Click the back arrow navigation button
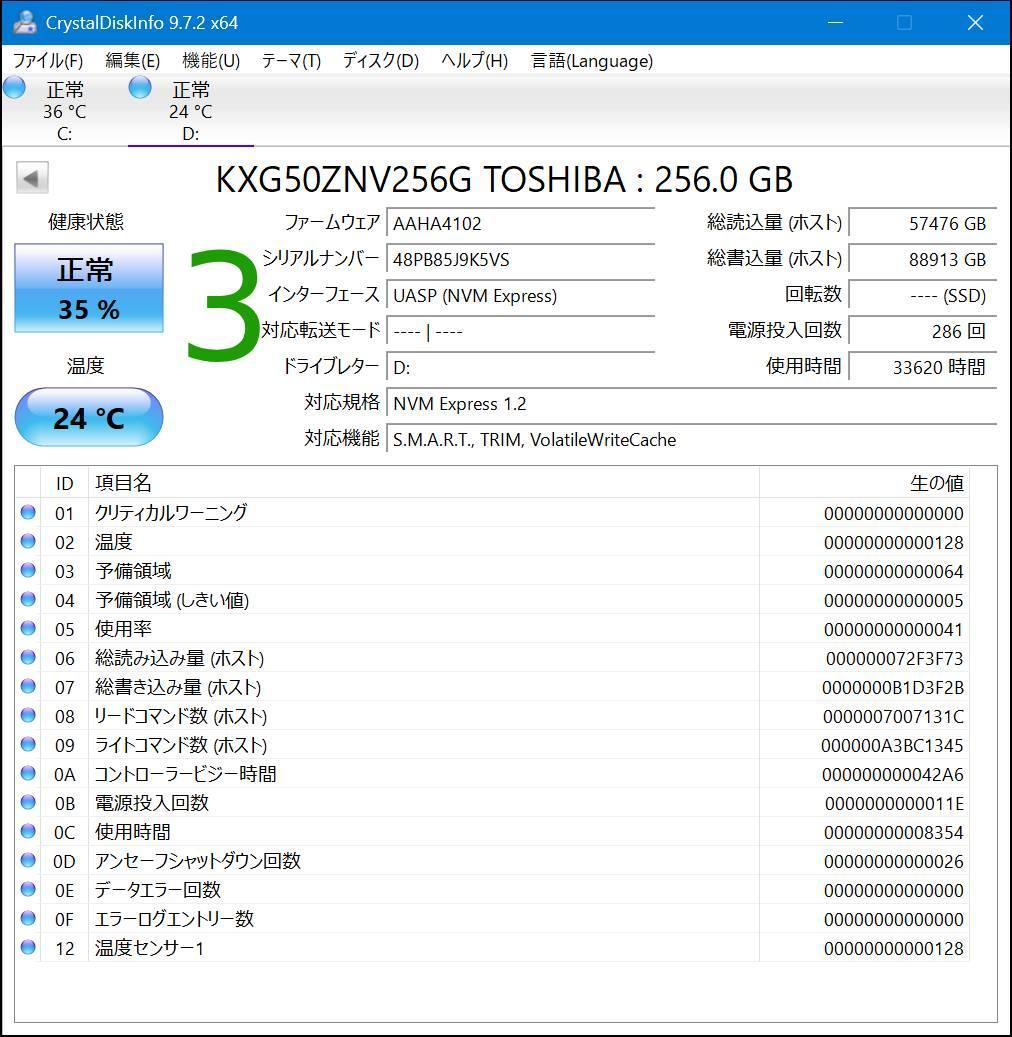 pos(32,177)
